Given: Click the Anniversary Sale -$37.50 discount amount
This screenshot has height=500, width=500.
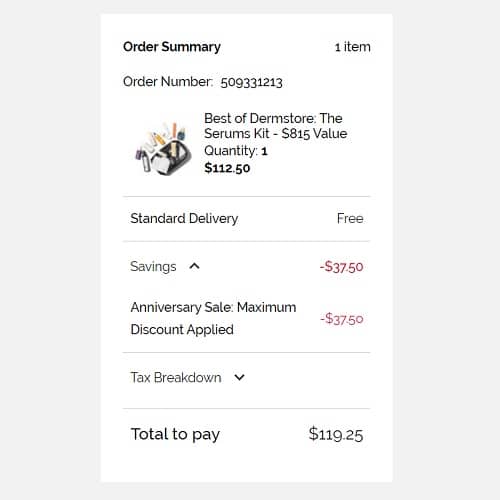Looking at the screenshot, I should [x=342, y=319].
